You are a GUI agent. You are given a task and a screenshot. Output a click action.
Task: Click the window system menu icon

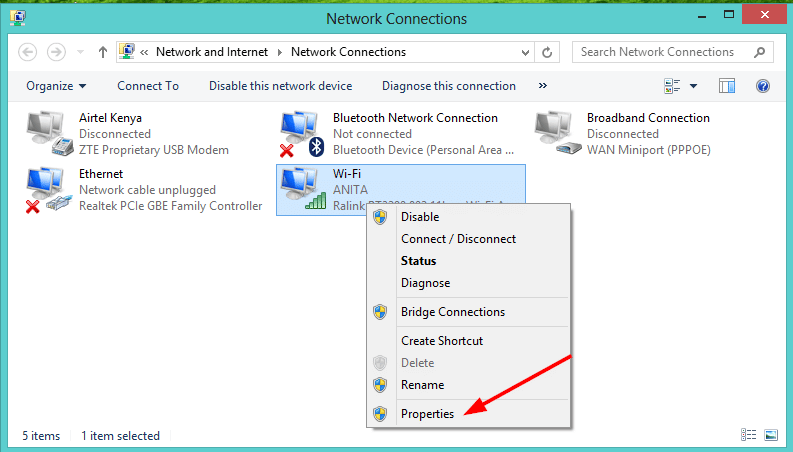18,18
